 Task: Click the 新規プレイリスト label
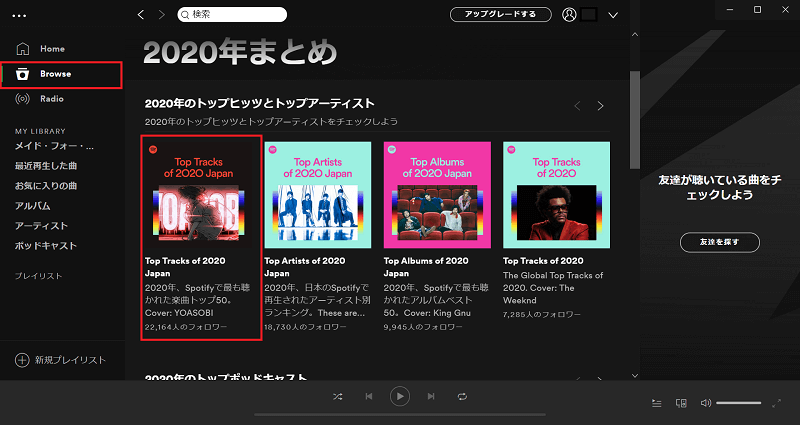point(70,360)
